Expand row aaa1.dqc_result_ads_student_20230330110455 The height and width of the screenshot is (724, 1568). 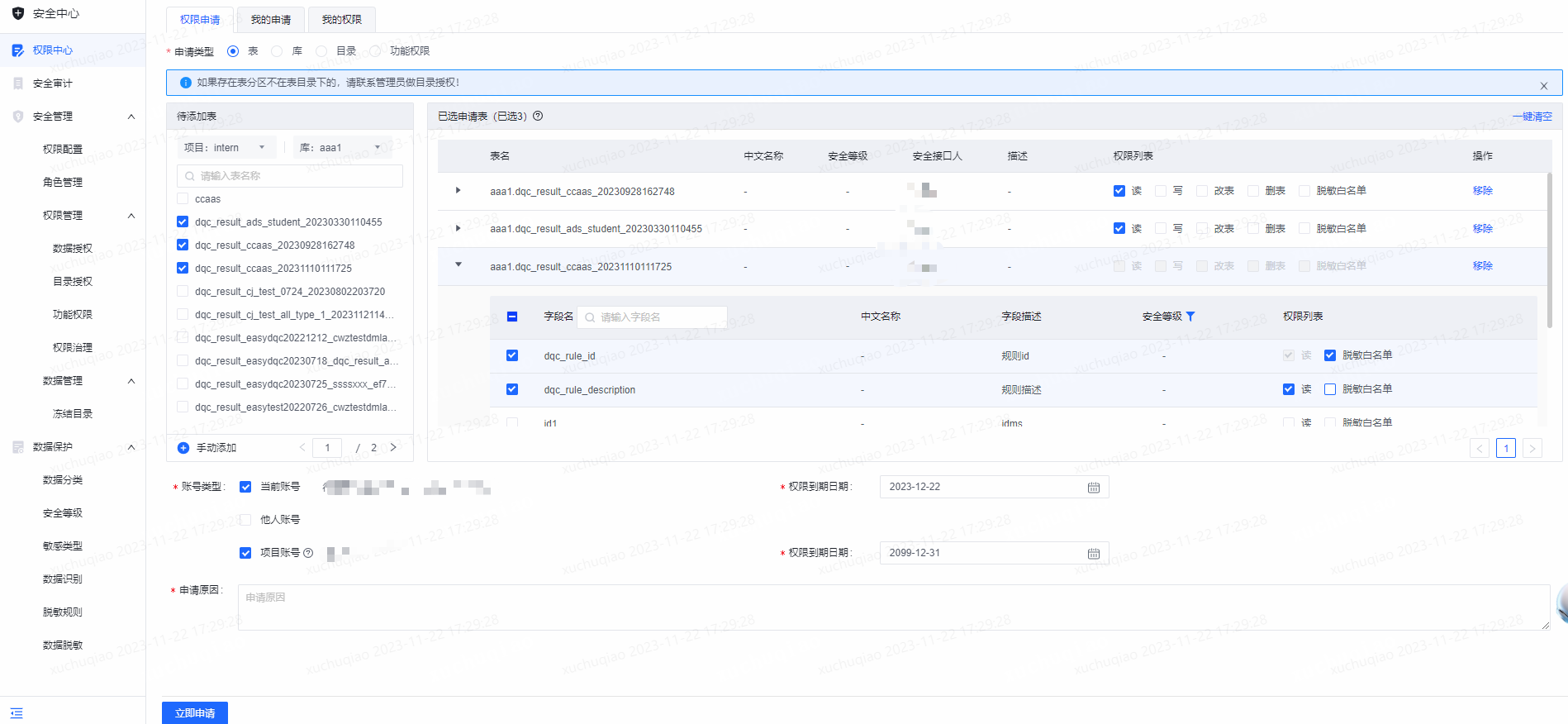tap(459, 228)
